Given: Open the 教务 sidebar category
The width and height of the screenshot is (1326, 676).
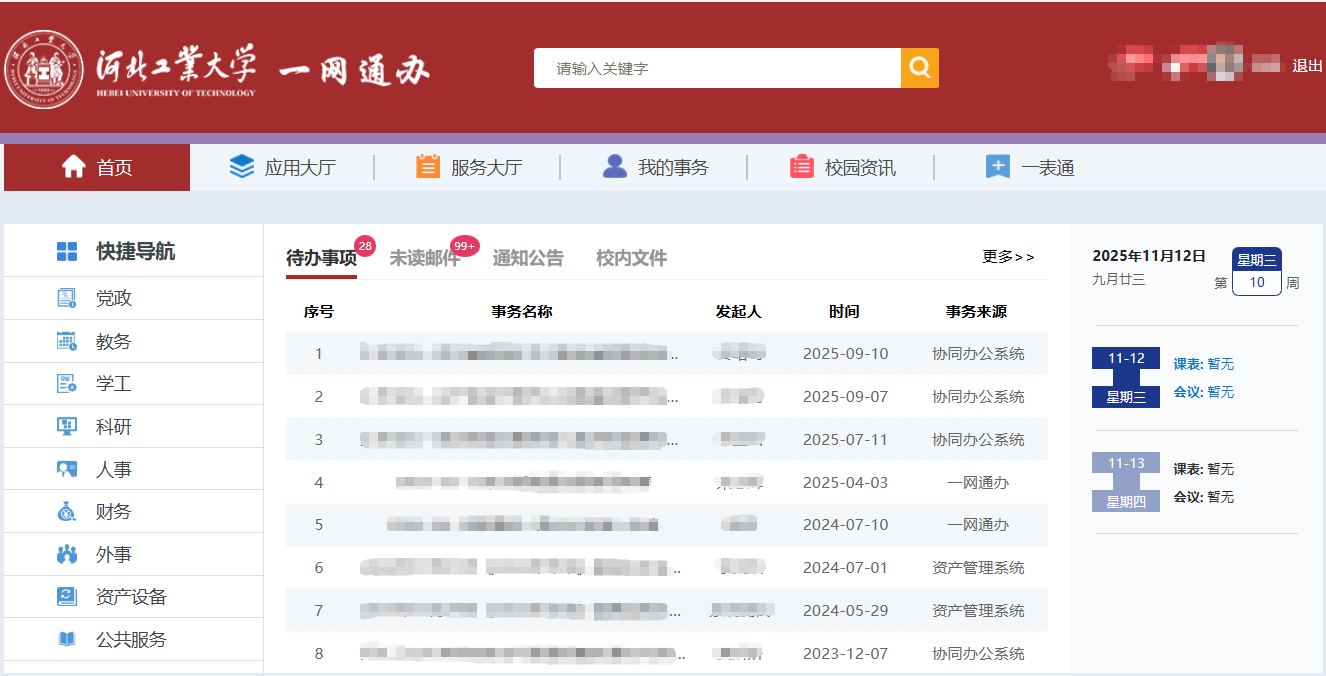Looking at the screenshot, I should pos(113,342).
